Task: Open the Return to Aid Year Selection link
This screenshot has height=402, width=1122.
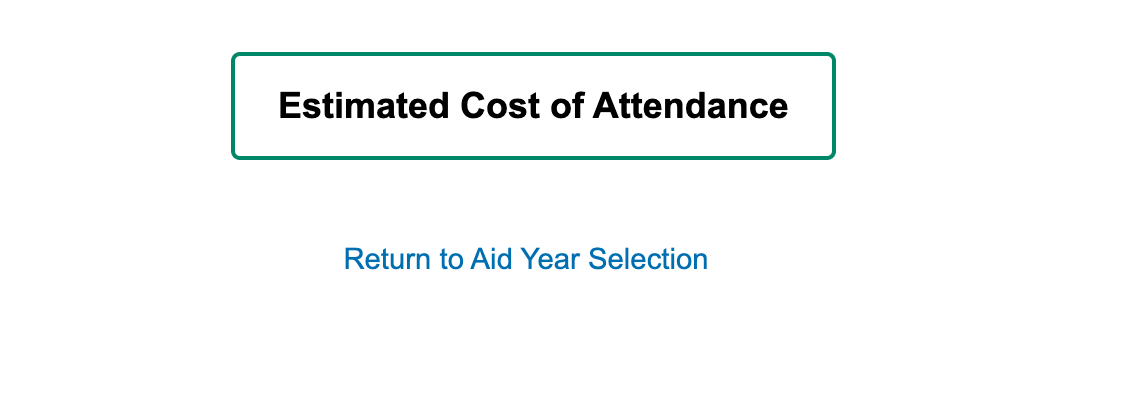Action: [526, 259]
